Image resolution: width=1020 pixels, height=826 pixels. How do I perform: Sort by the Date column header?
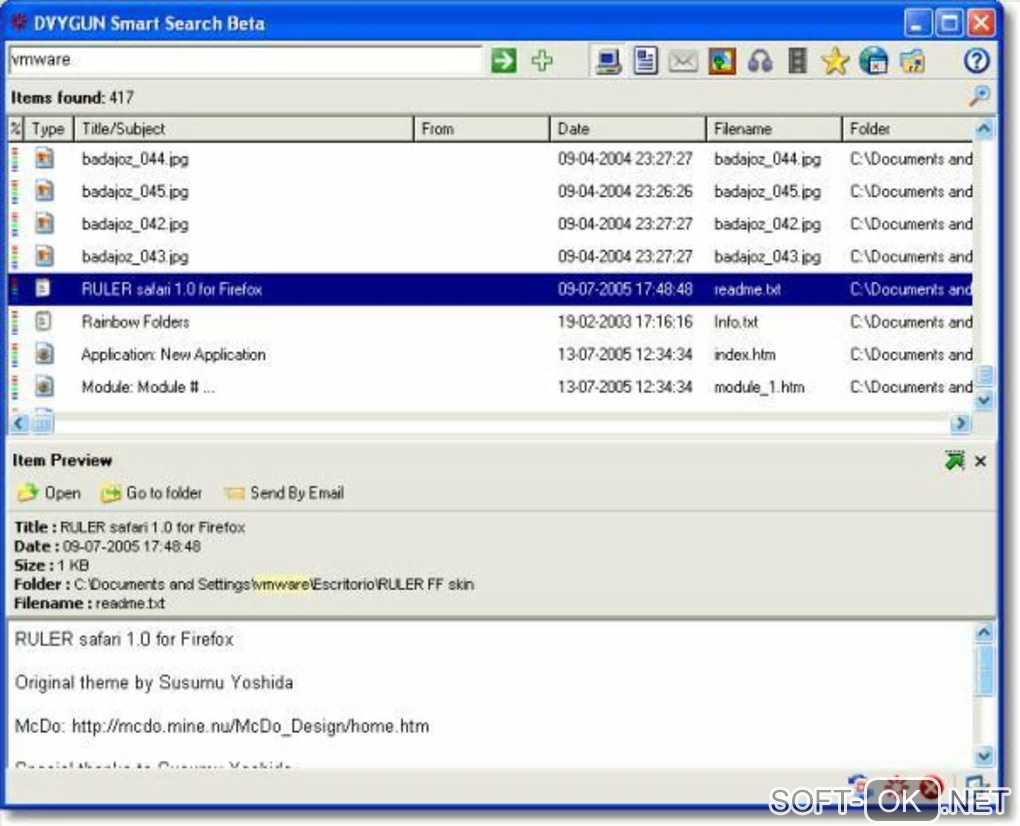click(628, 129)
